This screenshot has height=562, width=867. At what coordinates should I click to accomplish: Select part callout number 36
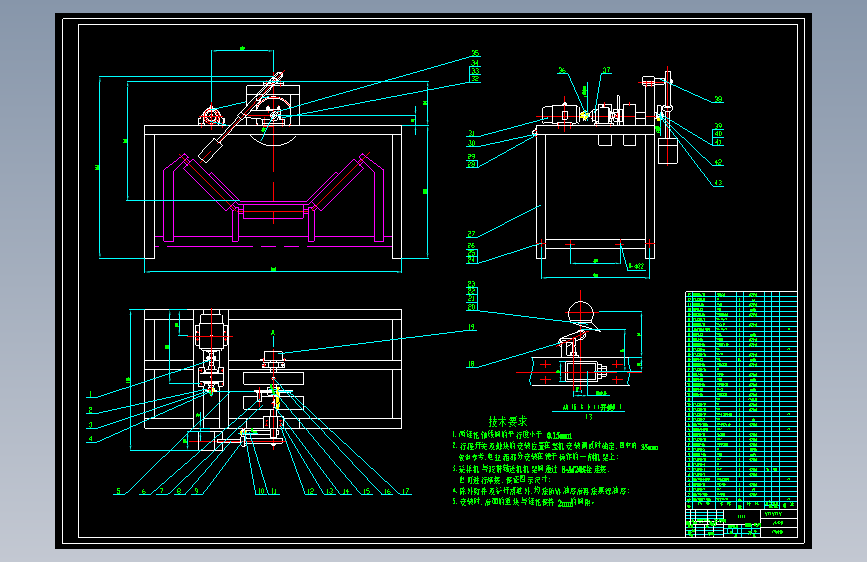[562, 70]
